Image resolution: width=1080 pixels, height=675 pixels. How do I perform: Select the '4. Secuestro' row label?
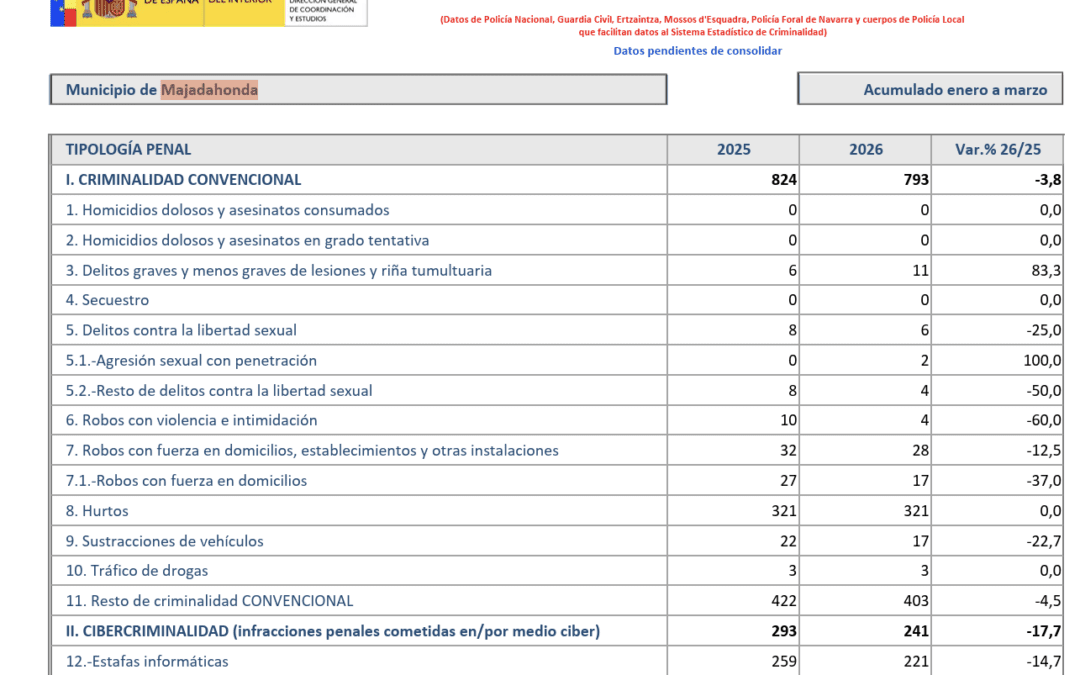[x=107, y=300]
